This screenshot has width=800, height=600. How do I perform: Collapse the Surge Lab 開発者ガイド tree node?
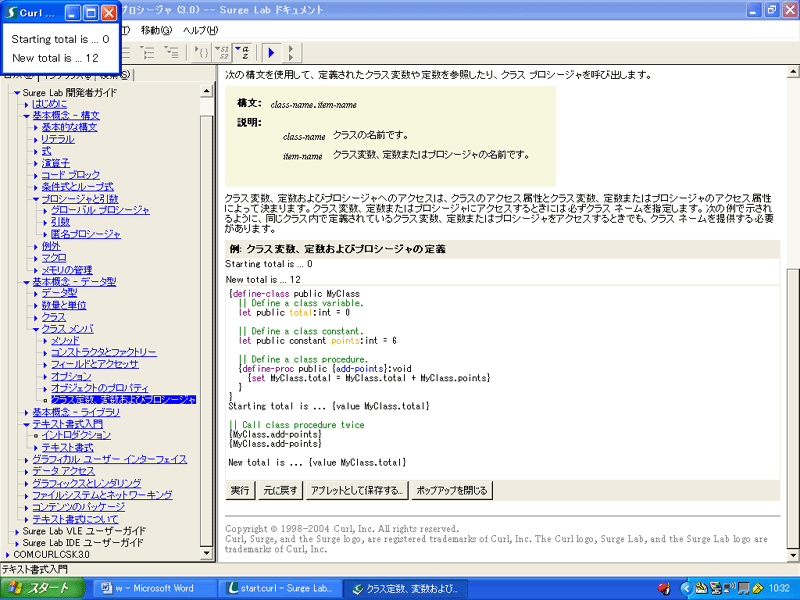[17, 93]
